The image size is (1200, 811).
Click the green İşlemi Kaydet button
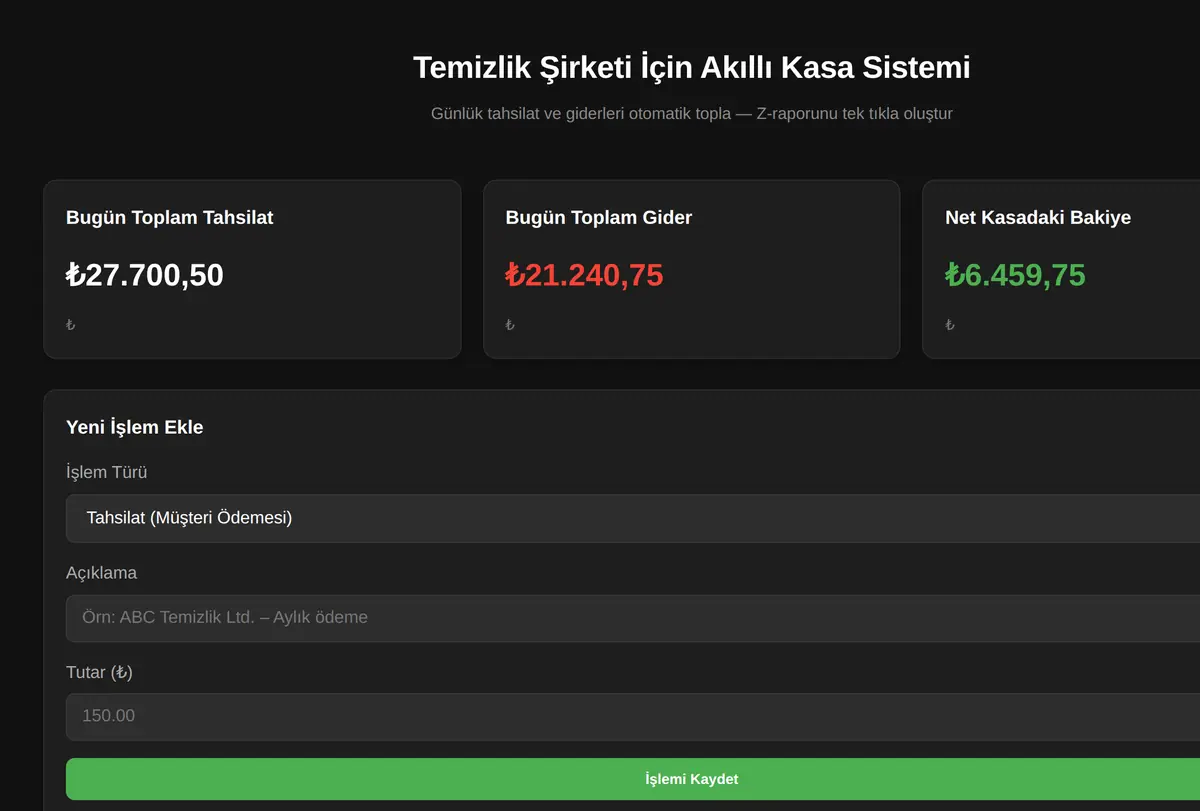(633, 779)
